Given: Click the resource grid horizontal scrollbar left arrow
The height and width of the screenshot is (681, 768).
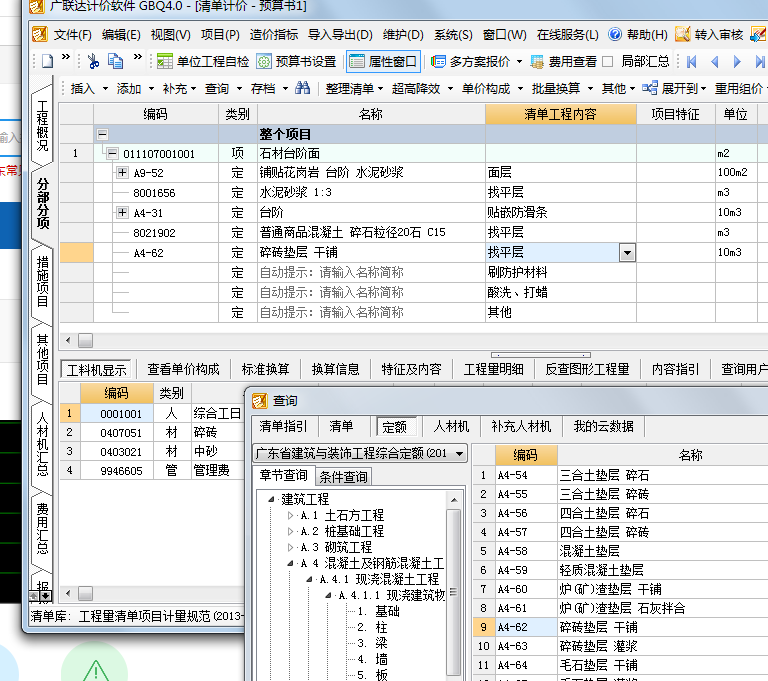Looking at the screenshot, I should tap(68, 594).
